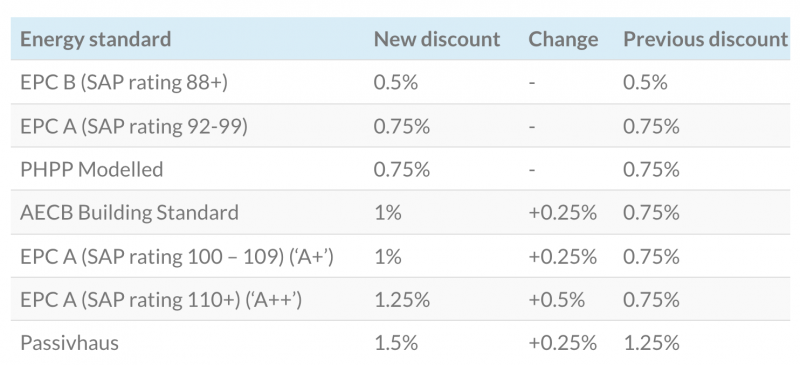
Task: Select the PHPP Modelled row label
Action: click(x=91, y=169)
